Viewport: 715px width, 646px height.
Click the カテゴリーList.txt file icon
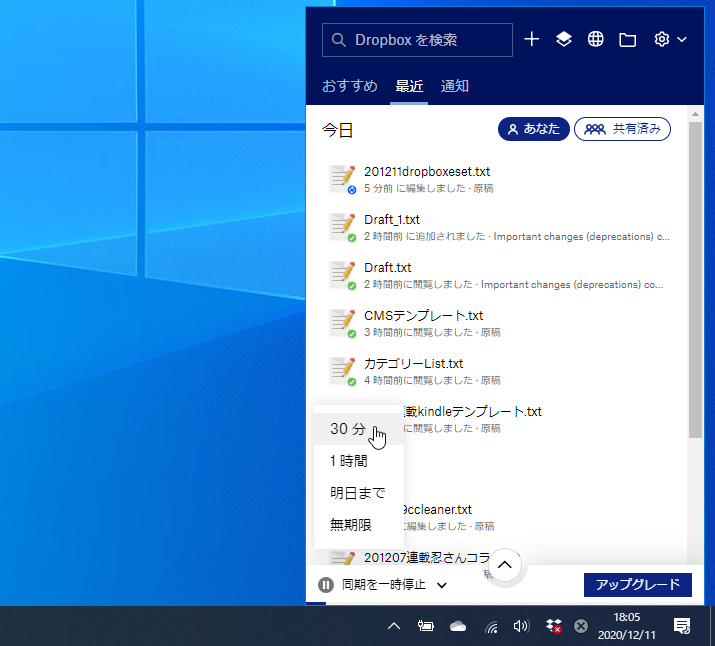(342, 371)
